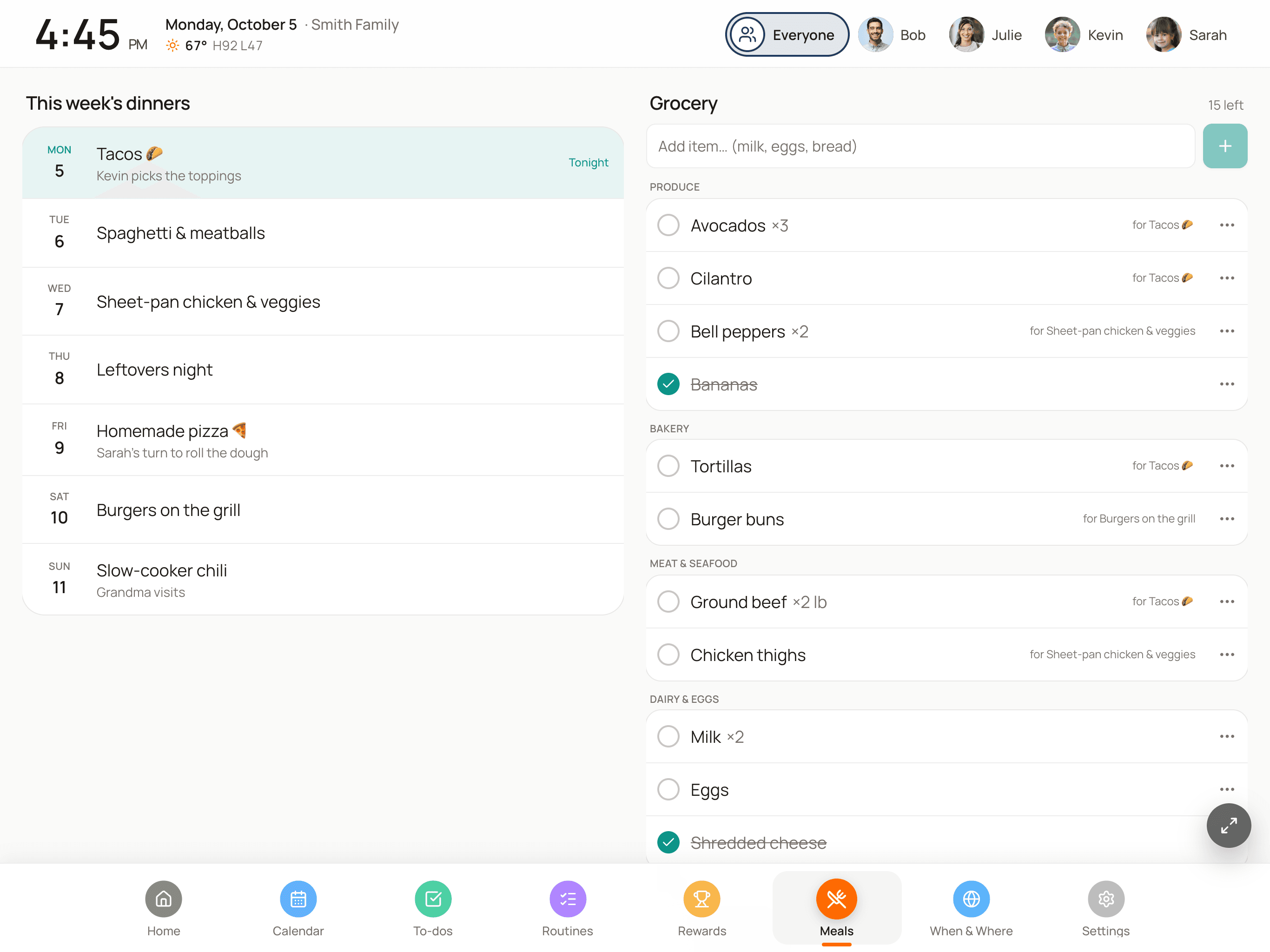1270x952 pixels.
Task: Click the Add item text field
Action: 920,146
